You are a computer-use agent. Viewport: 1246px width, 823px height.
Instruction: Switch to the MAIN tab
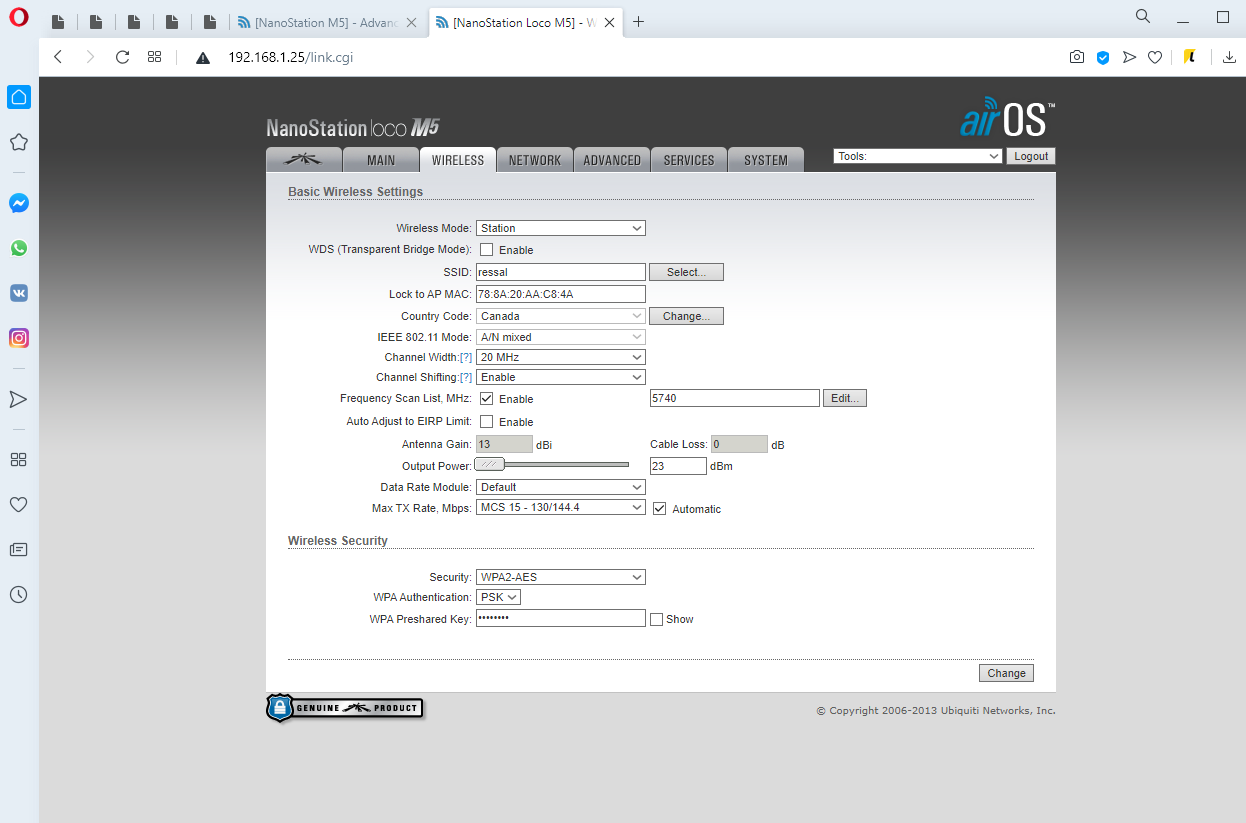[x=381, y=160]
